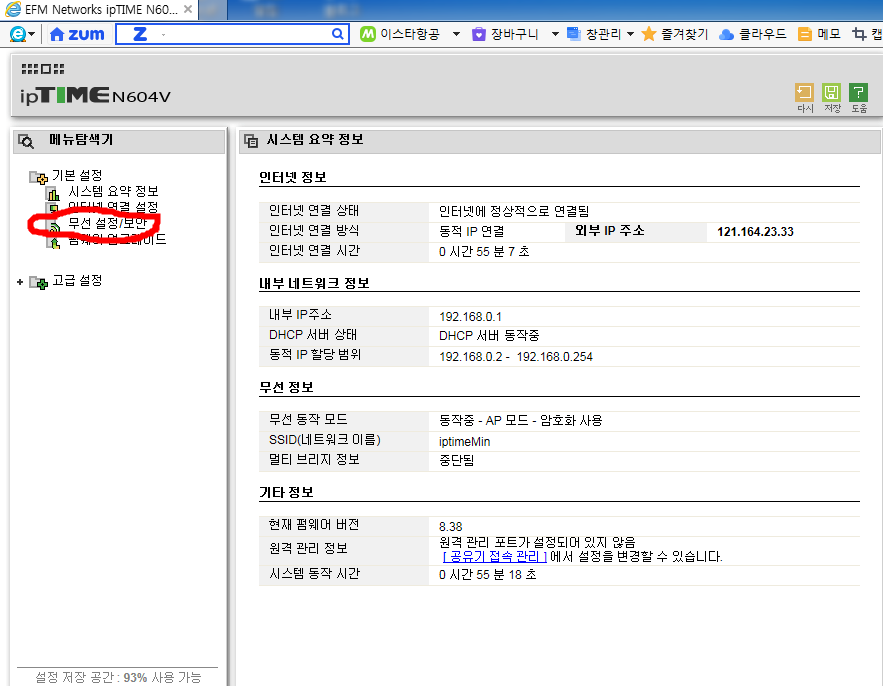Click 인터넷에 정상적으로 연결됨 status text
The image size is (883, 686).
click(x=514, y=211)
